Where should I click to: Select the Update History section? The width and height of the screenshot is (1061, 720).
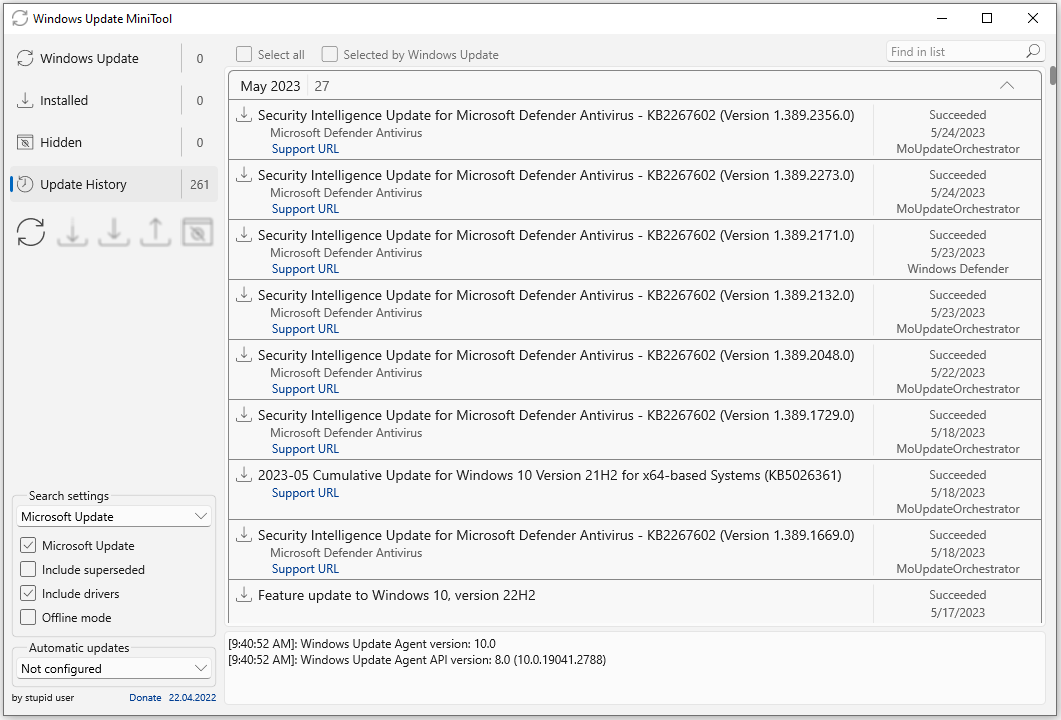[x=114, y=184]
